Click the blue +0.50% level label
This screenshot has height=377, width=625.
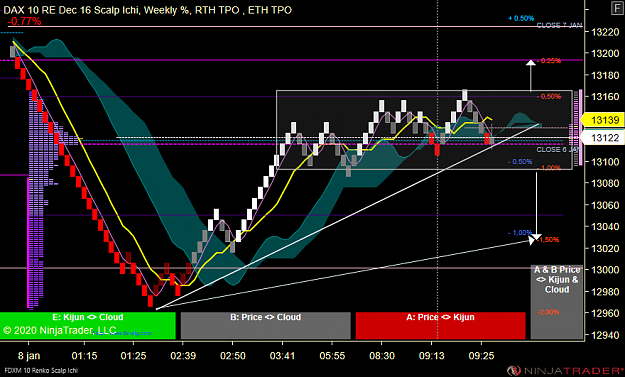tap(521, 18)
